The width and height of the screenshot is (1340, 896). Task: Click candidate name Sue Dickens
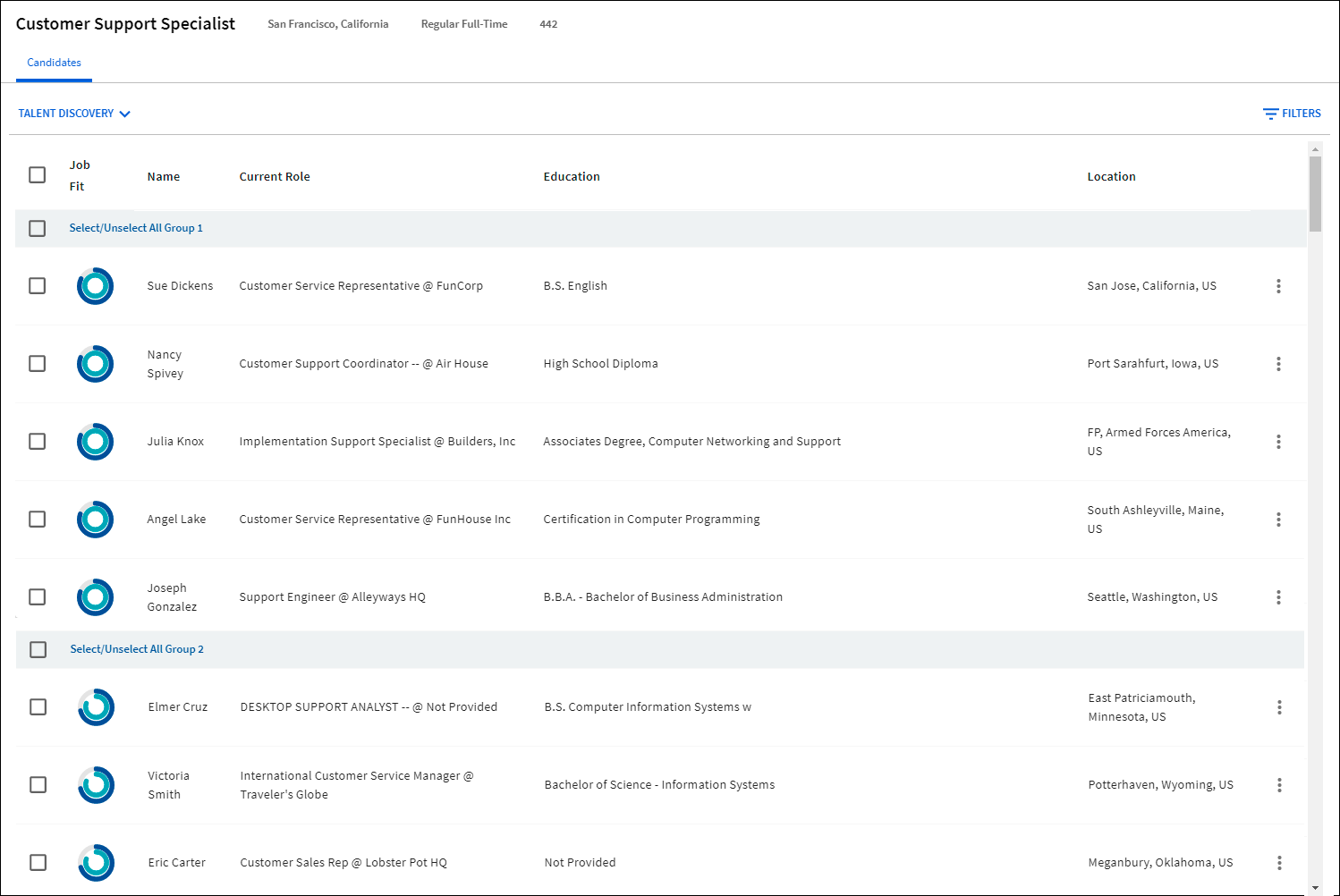180,286
